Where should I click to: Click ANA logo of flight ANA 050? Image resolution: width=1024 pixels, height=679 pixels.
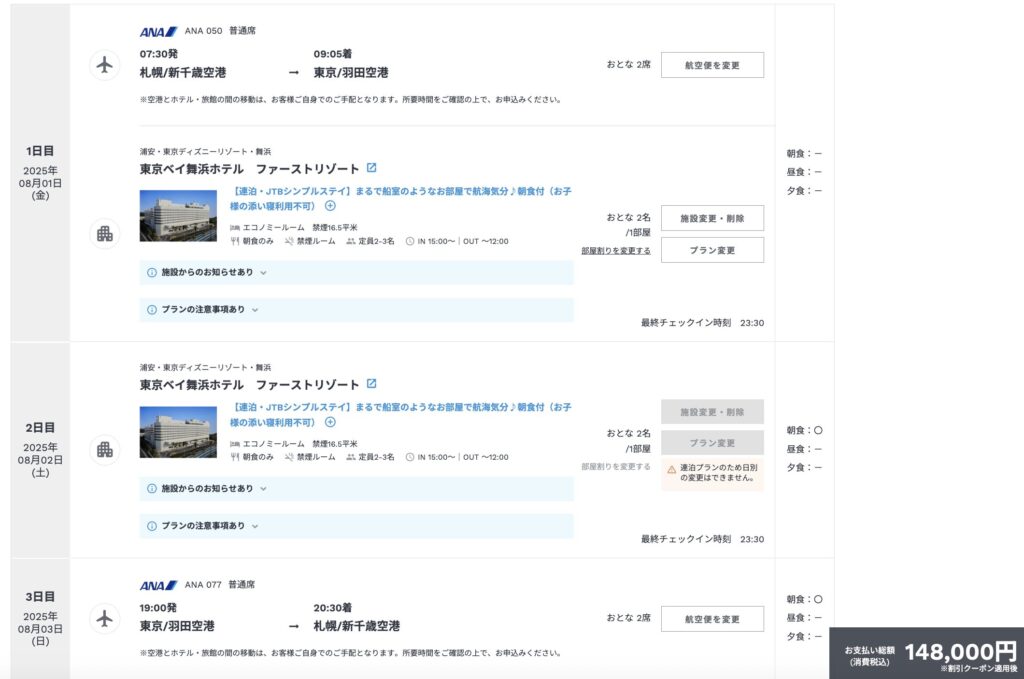tap(158, 31)
